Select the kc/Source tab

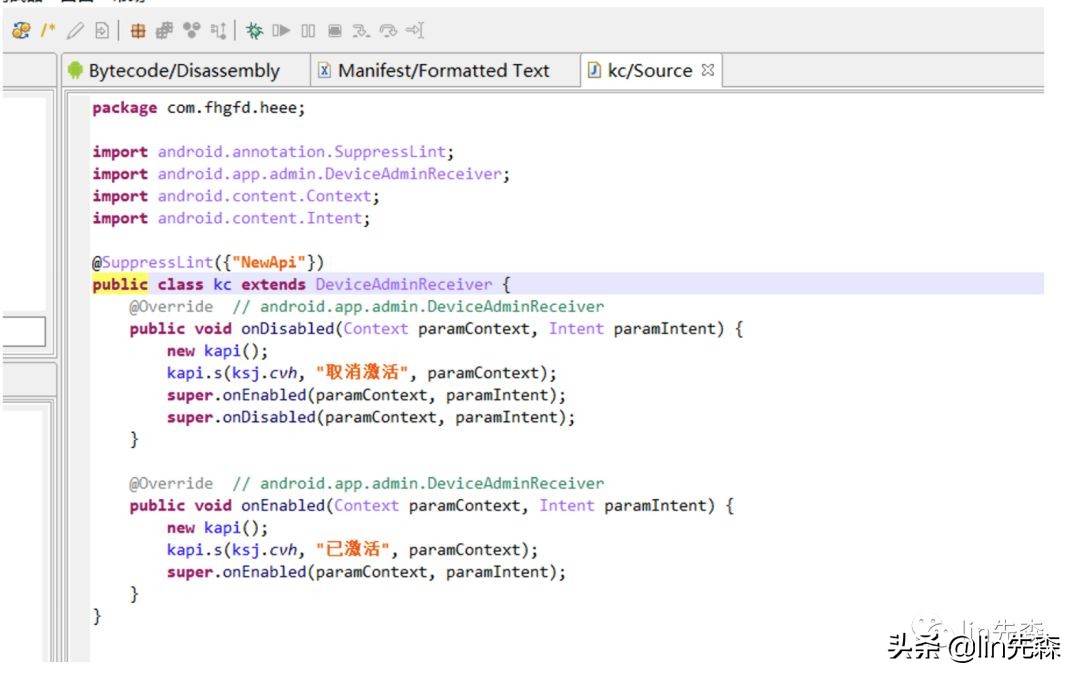click(648, 71)
